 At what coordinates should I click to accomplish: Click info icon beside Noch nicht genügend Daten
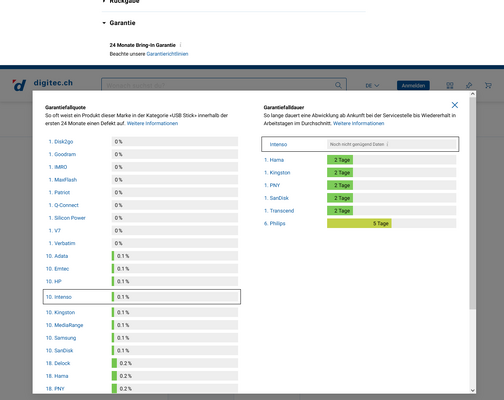387,144
